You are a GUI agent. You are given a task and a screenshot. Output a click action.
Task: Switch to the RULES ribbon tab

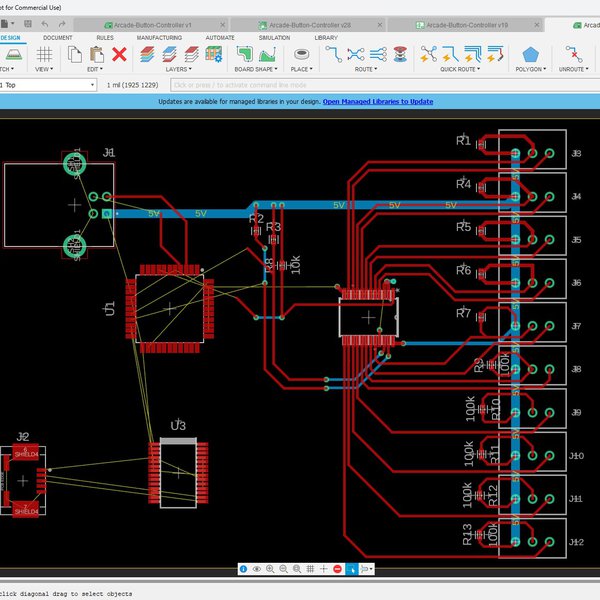coord(105,38)
